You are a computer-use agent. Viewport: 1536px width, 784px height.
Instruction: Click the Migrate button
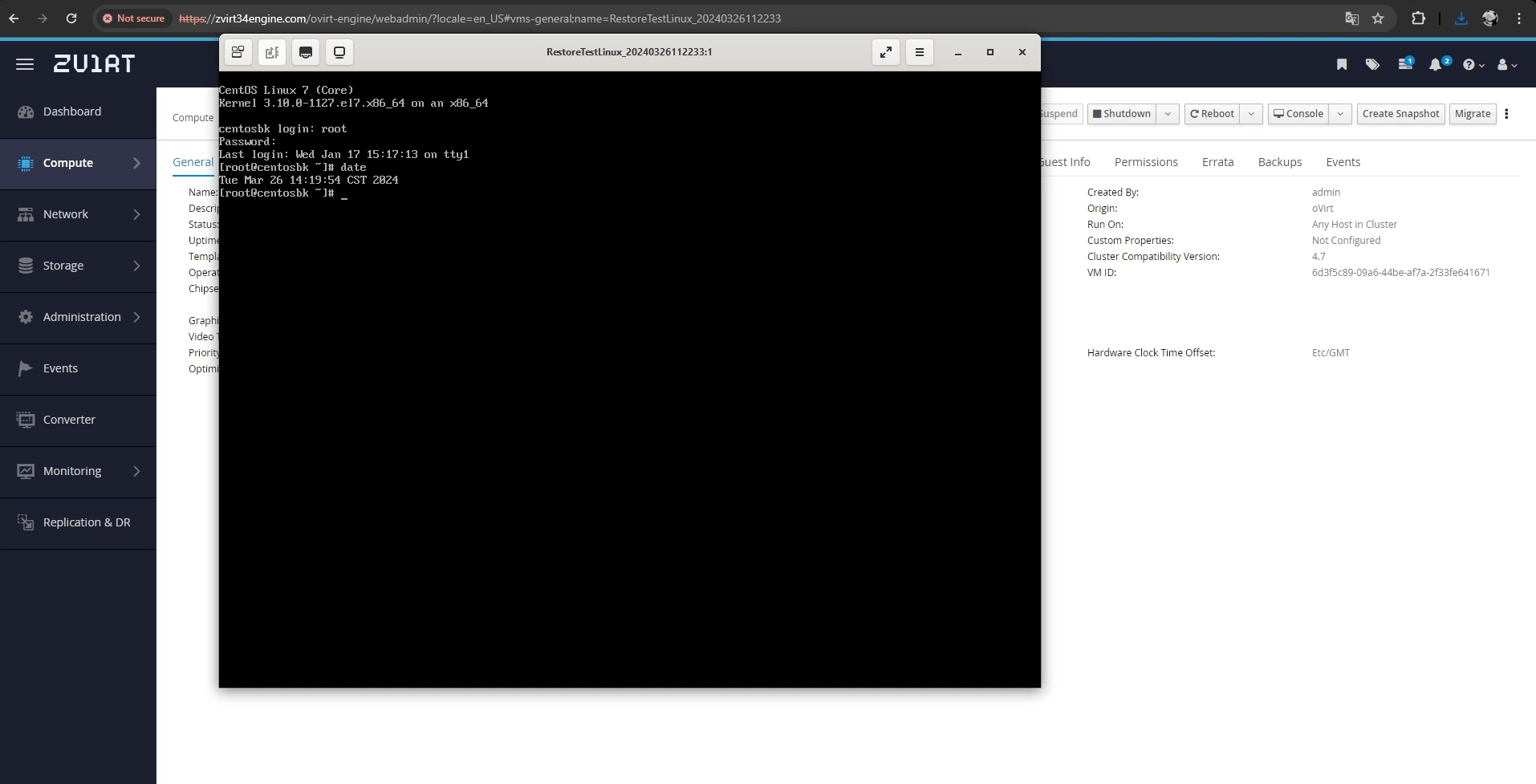[1473, 114]
